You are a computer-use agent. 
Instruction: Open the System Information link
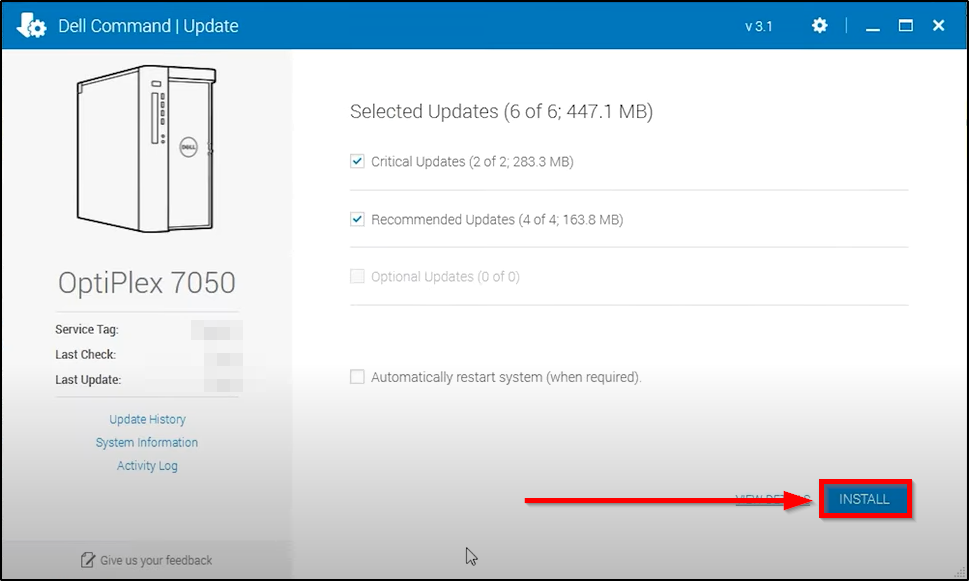pyautogui.click(x=147, y=443)
